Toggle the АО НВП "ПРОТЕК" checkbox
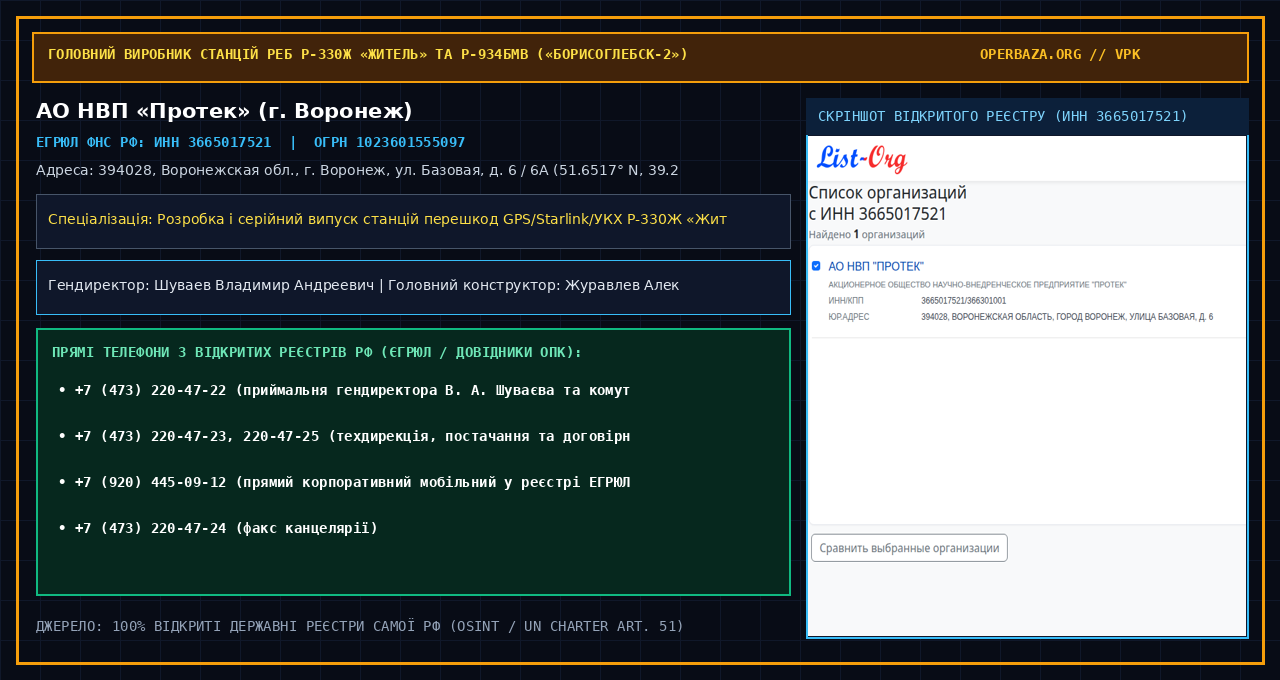 tap(816, 266)
